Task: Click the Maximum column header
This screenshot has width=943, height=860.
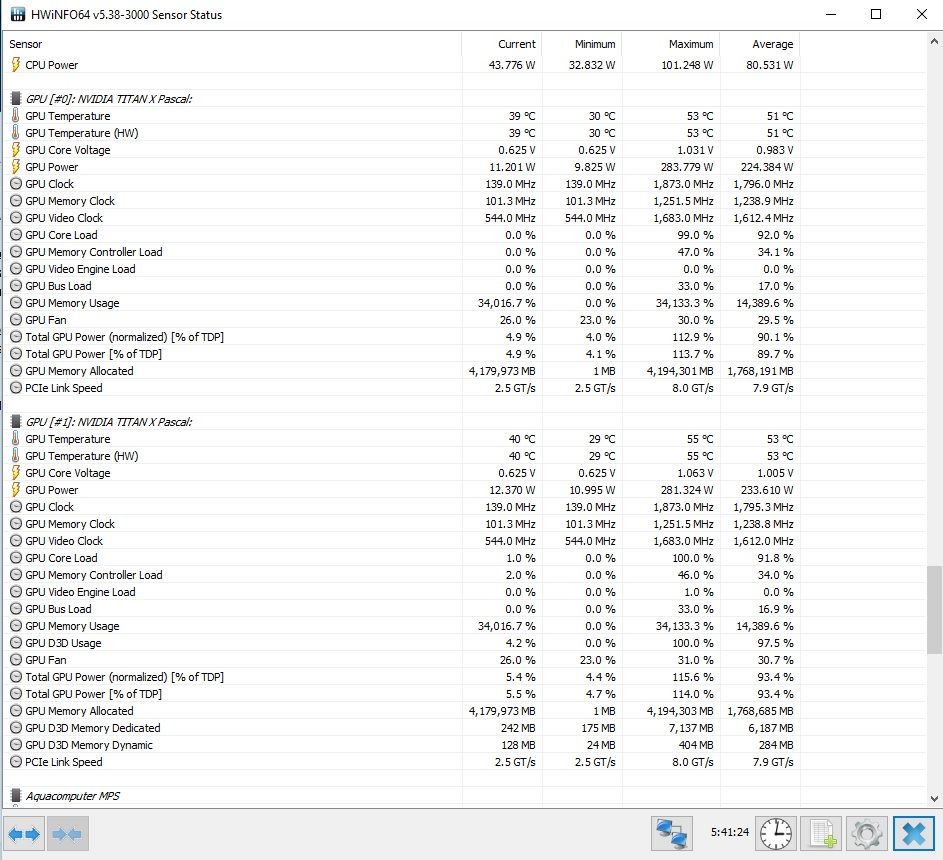Action: pyautogui.click(x=691, y=44)
